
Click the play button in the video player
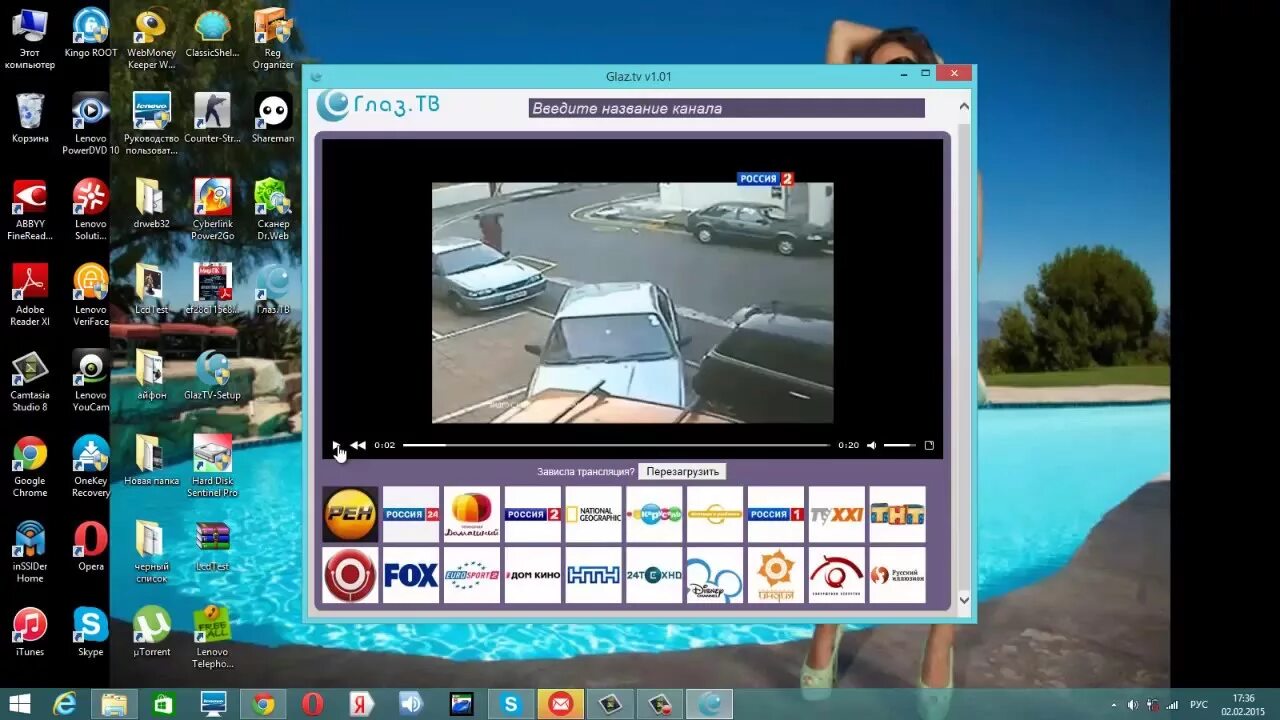(336, 445)
